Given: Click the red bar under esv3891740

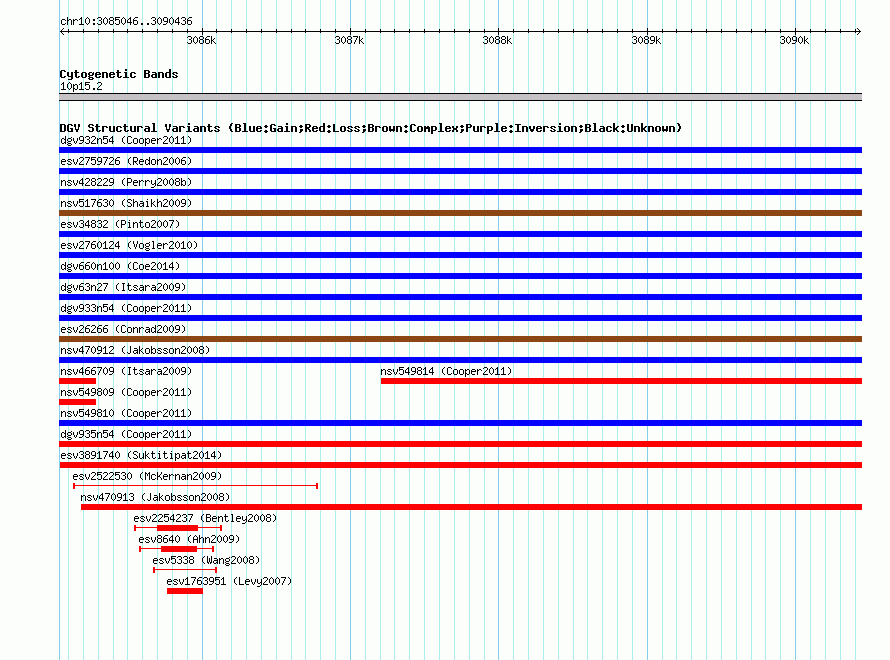Looking at the screenshot, I should click(x=460, y=465).
